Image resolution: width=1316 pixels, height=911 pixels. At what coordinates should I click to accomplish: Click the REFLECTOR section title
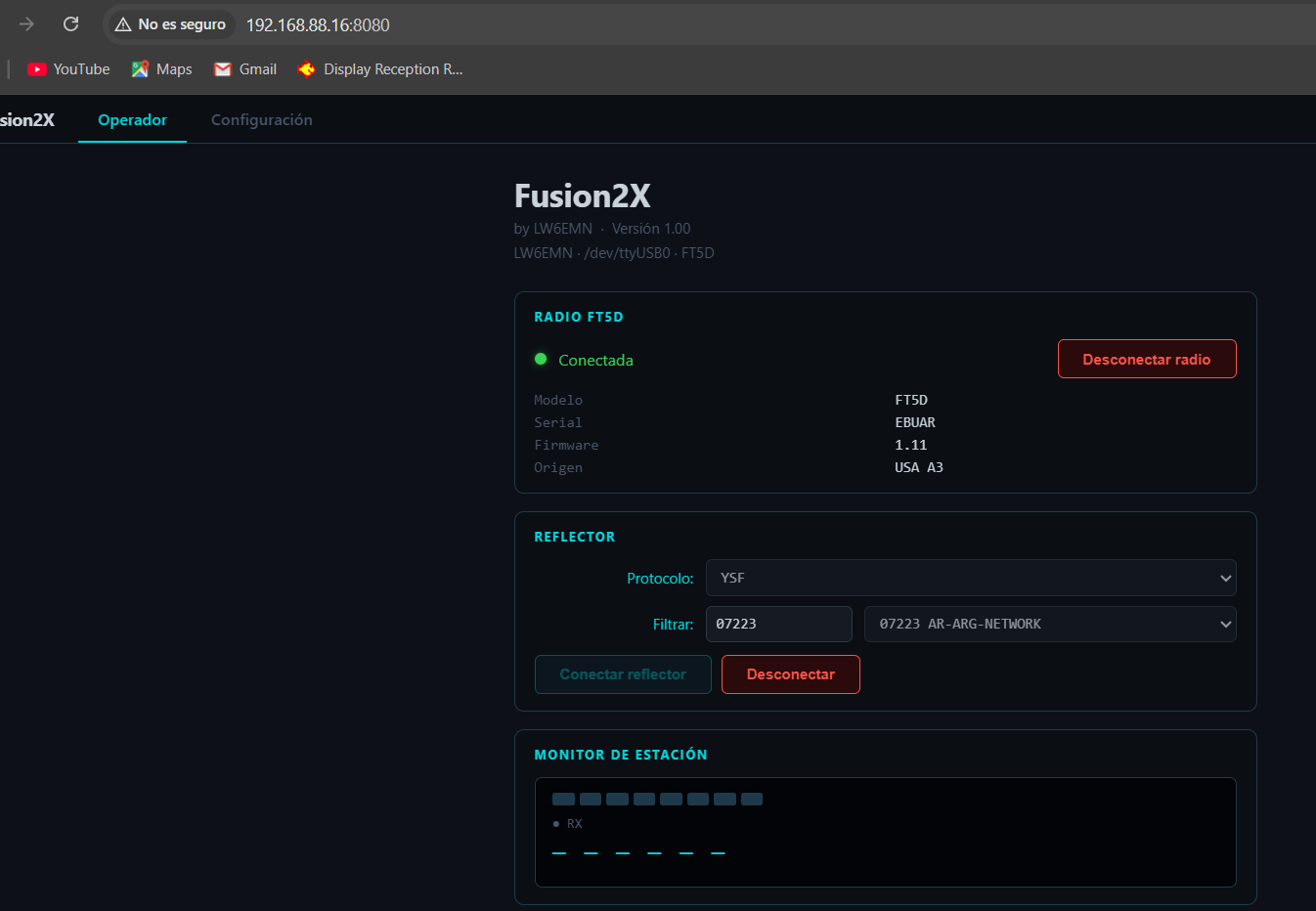575,537
